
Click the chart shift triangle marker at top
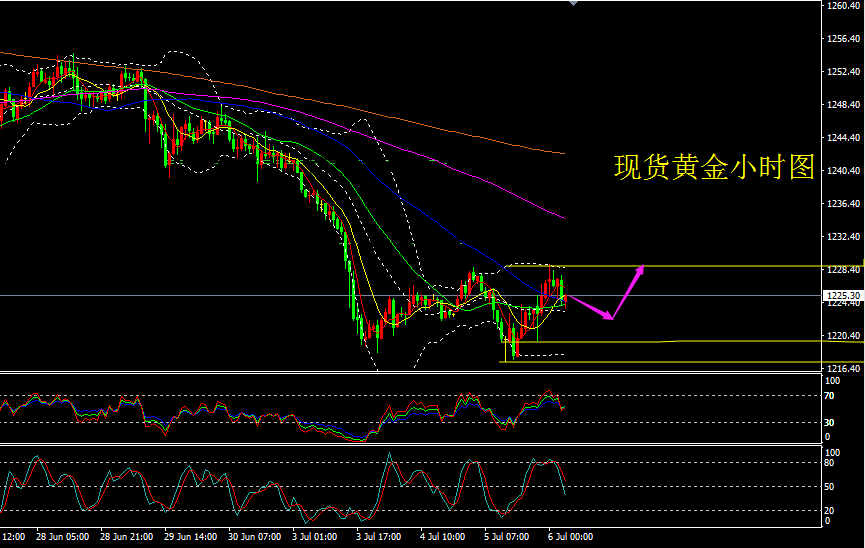pyautogui.click(x=573, y=3)
